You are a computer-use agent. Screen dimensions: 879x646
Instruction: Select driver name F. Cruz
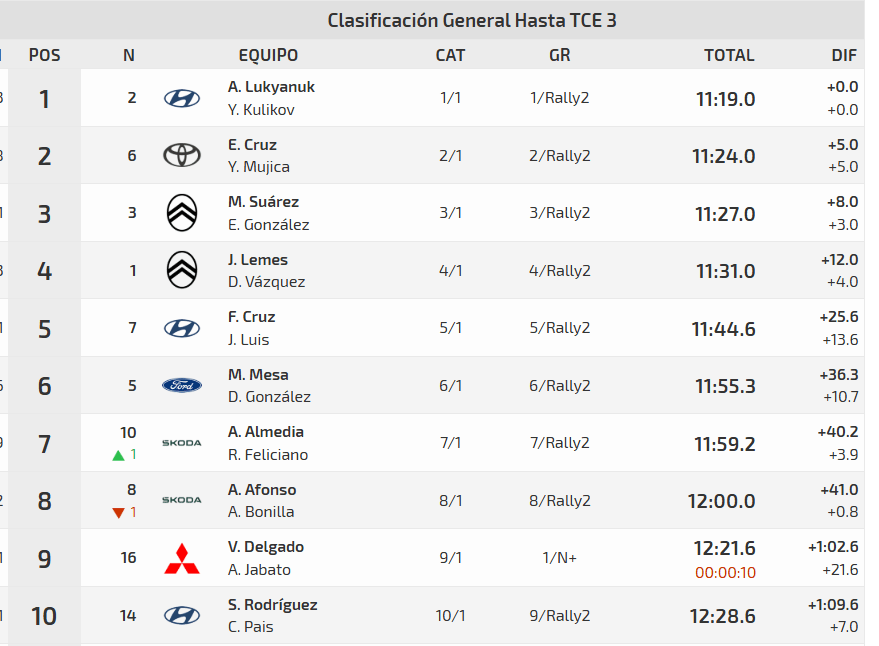click(x=251, y=317)
